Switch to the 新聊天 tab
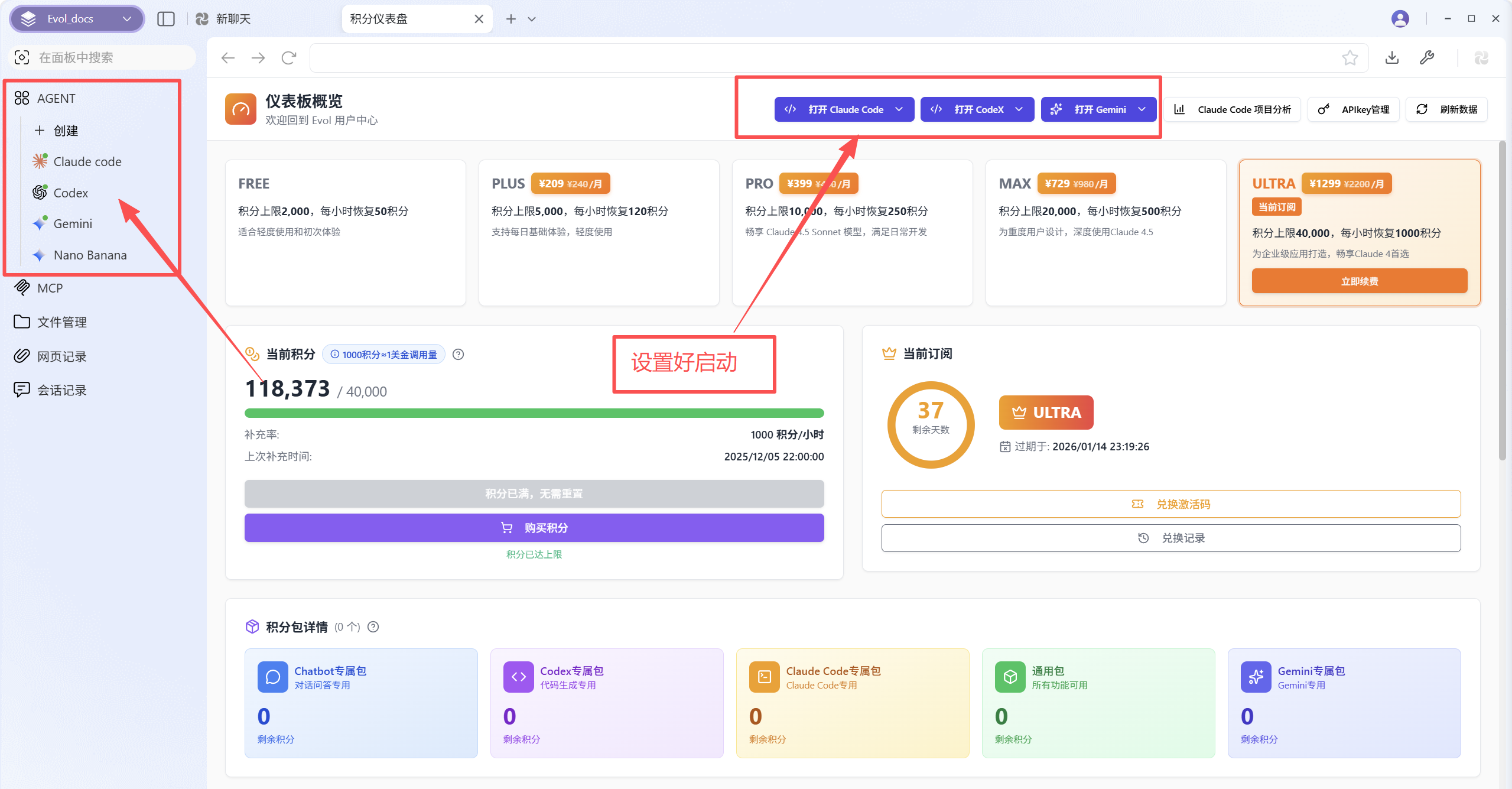Image resolution: width=1512 pixels, height=789 pixels. click(x=233, y=19)
